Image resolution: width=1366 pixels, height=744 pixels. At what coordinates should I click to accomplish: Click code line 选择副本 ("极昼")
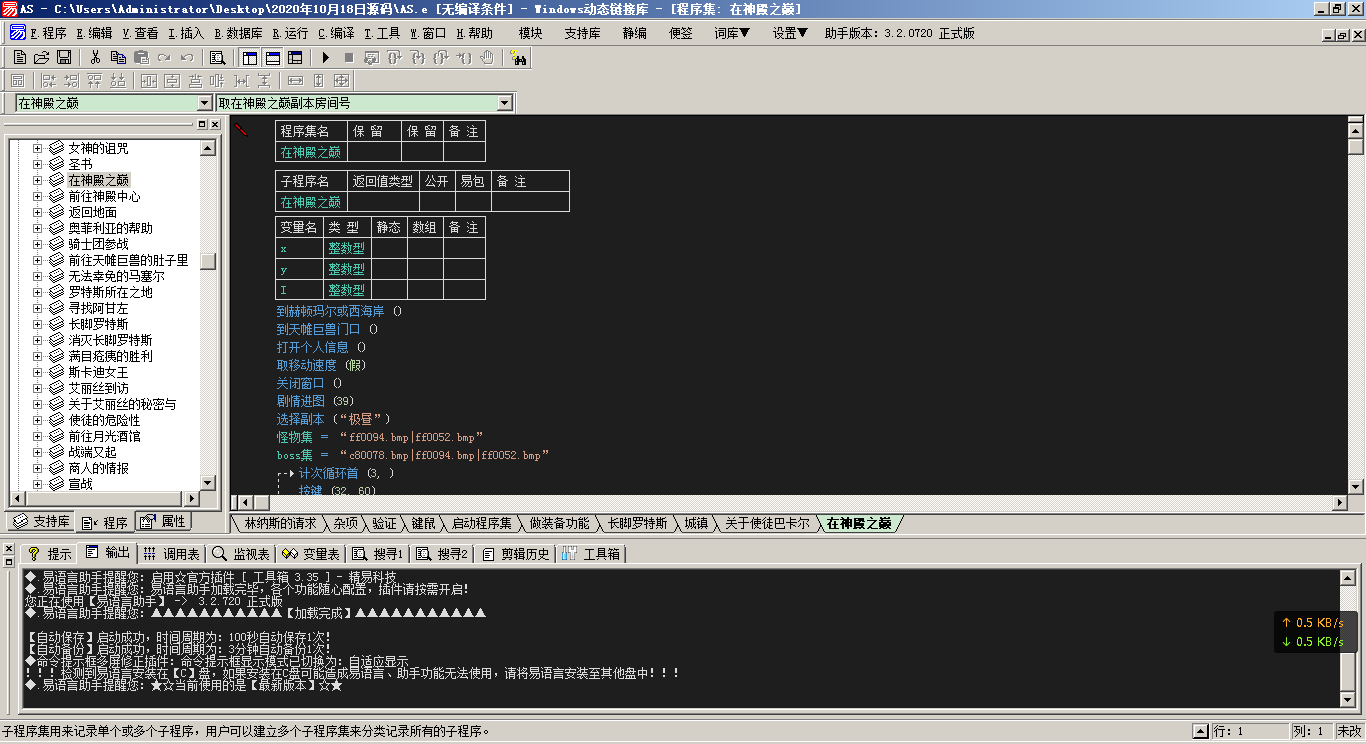pos(333,419)
